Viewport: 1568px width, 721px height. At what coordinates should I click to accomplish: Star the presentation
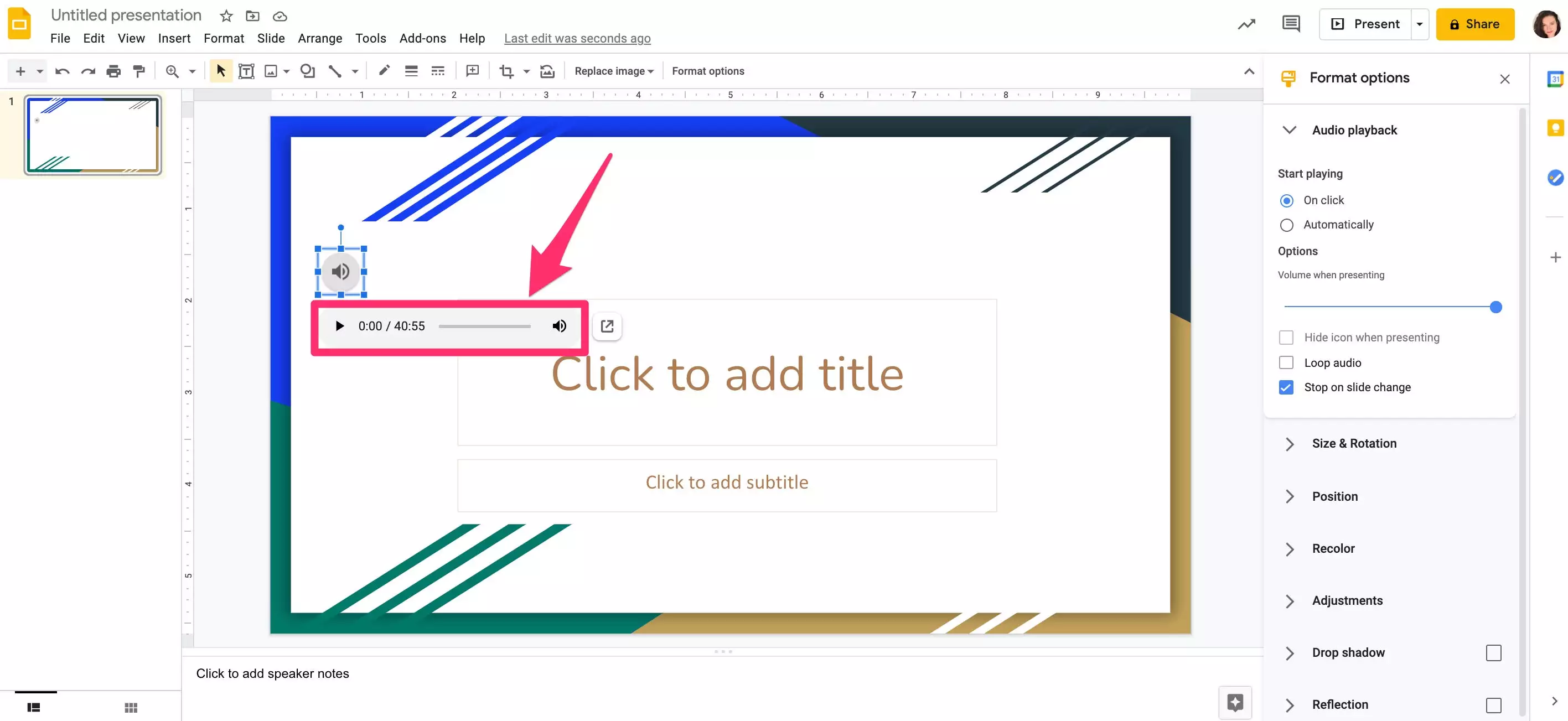tap(226, 16)
